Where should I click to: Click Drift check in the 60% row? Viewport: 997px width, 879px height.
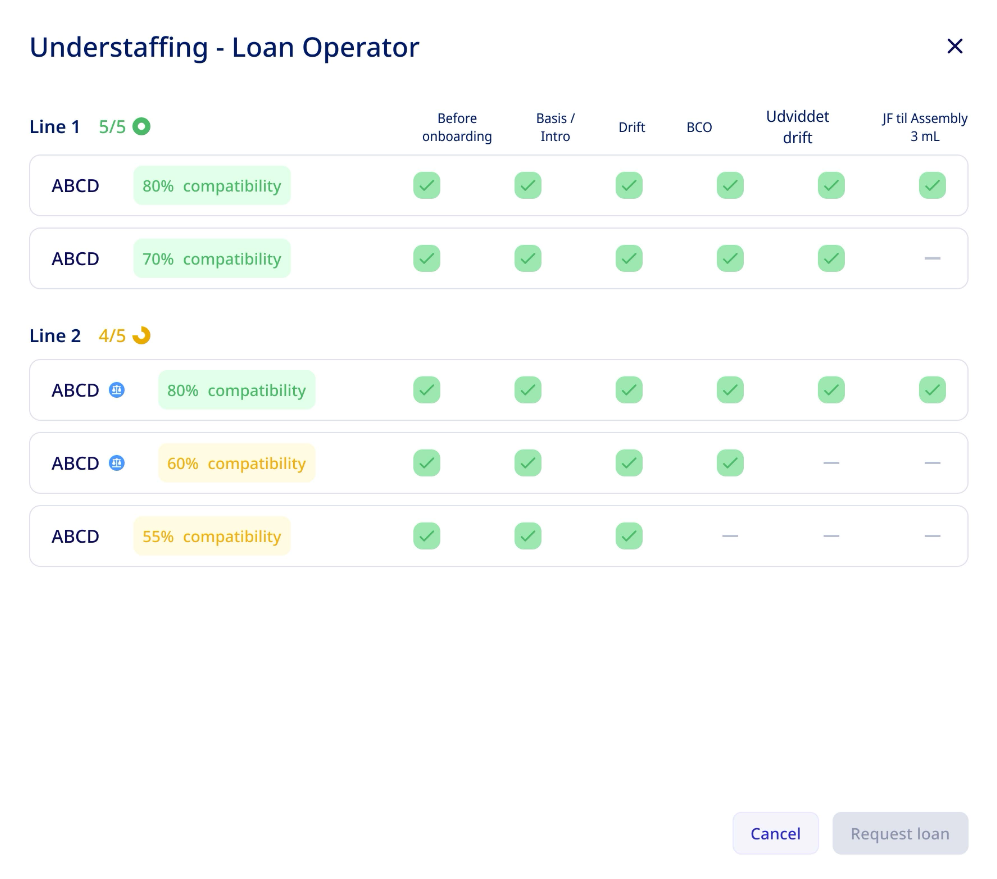coord(629,463)
